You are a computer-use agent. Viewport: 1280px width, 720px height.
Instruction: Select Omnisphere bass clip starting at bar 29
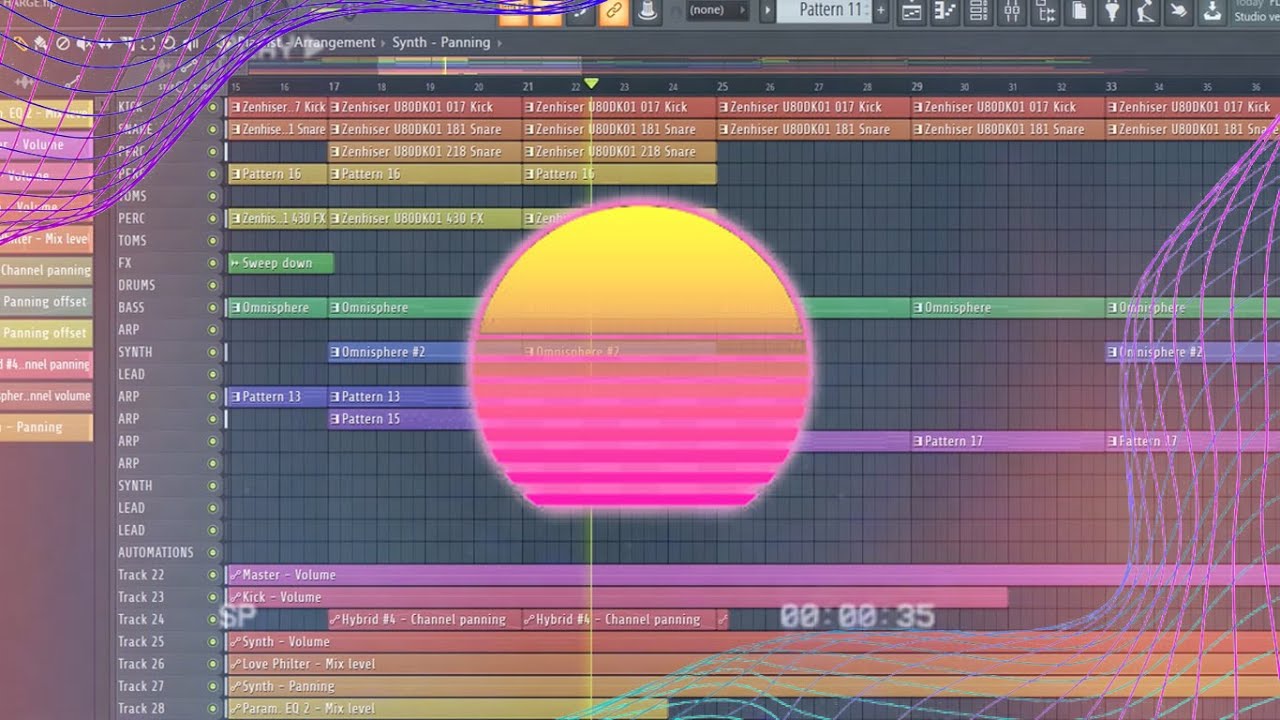(1007, 307)
